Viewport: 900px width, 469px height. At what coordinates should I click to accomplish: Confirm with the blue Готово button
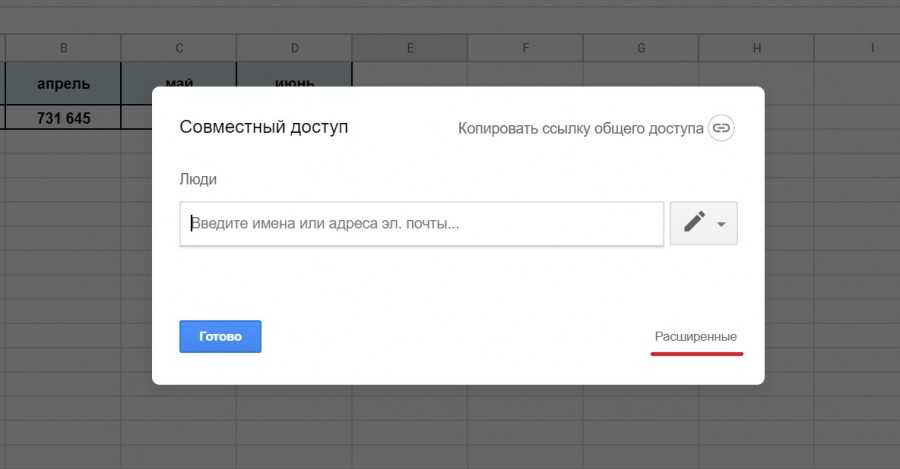[x=220, y=336]
